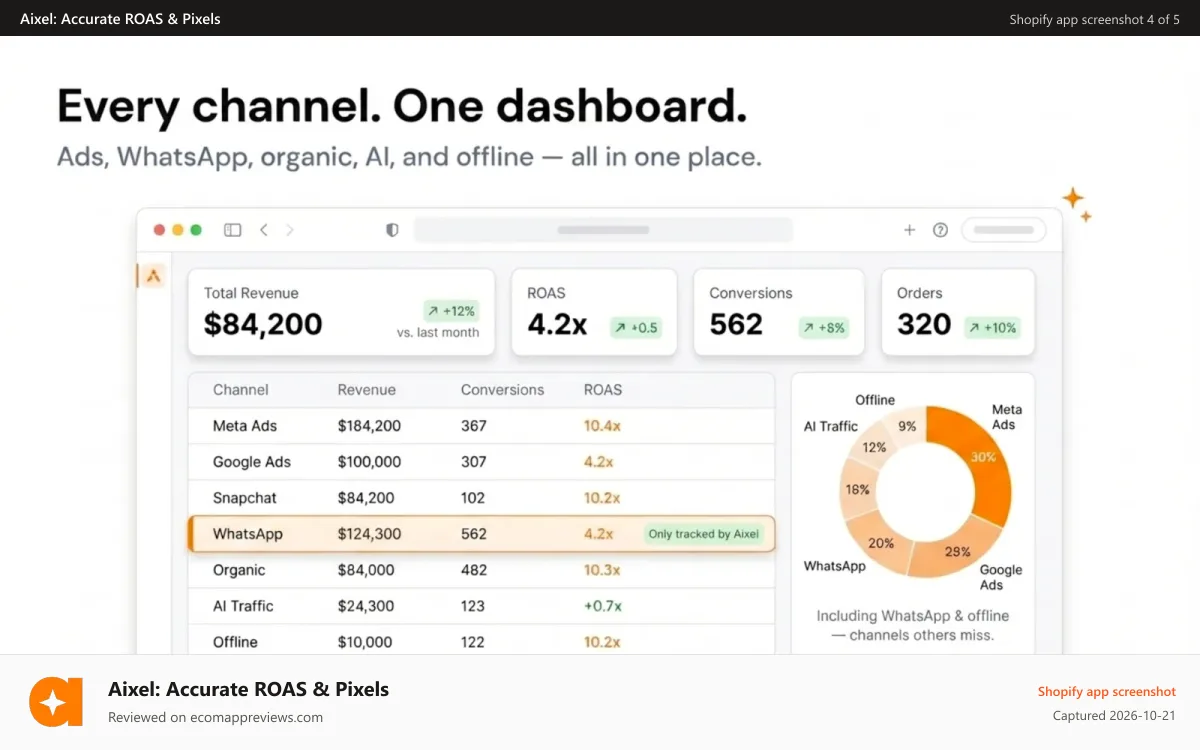
Task: Select the Offline row in the table
Action: (x=481, y=641)
